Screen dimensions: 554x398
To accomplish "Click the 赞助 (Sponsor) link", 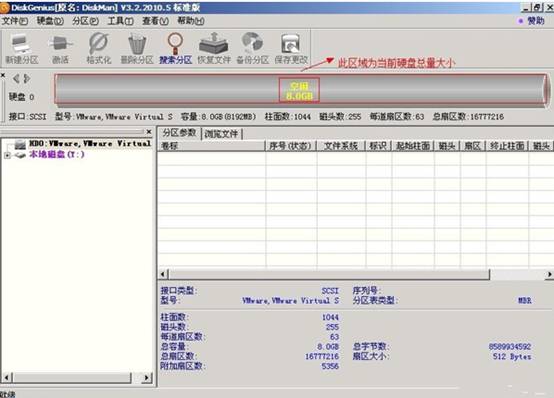I will click(x=536, y=21).
